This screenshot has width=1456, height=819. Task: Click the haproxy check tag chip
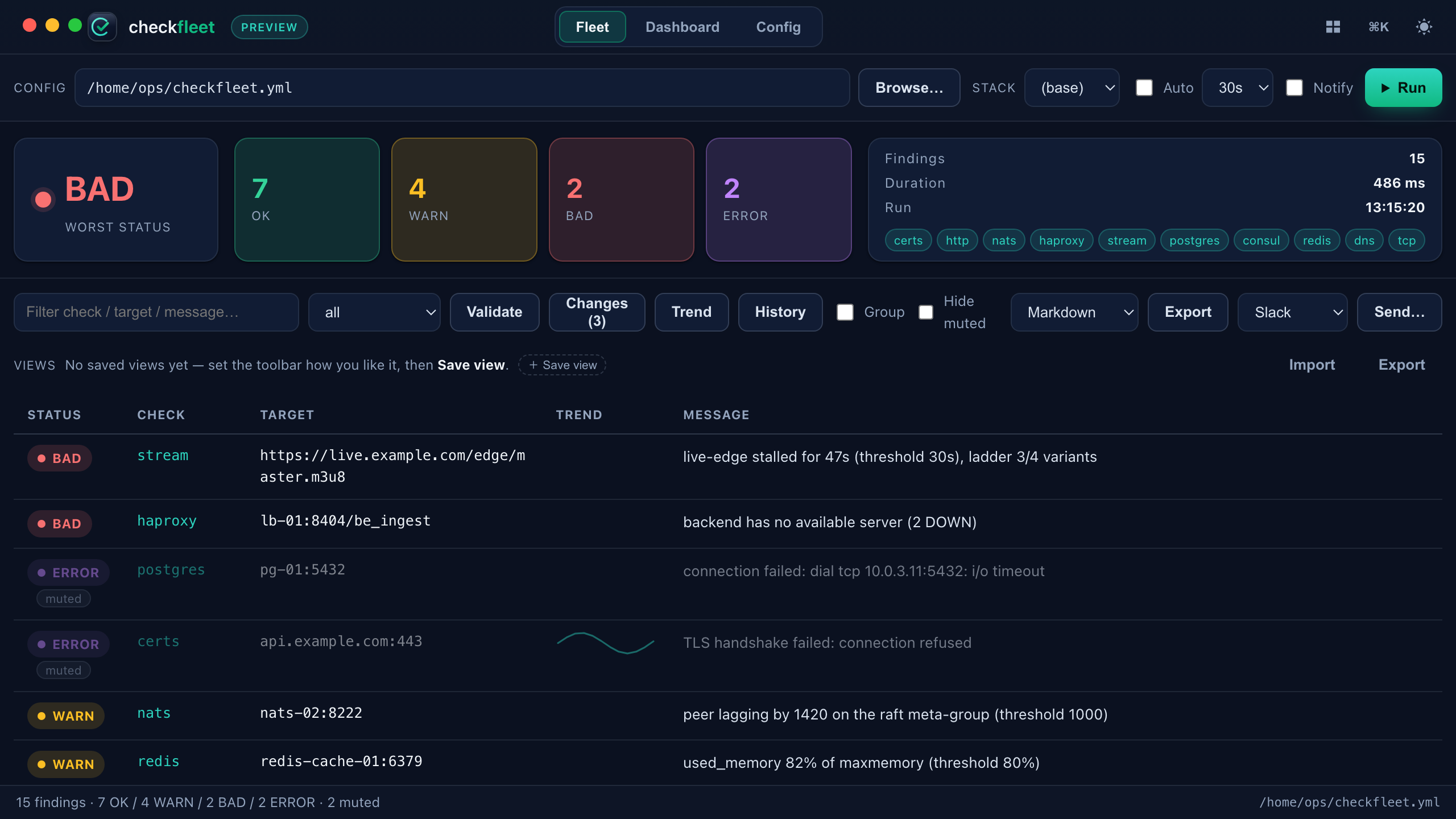tap(1062, 240)
